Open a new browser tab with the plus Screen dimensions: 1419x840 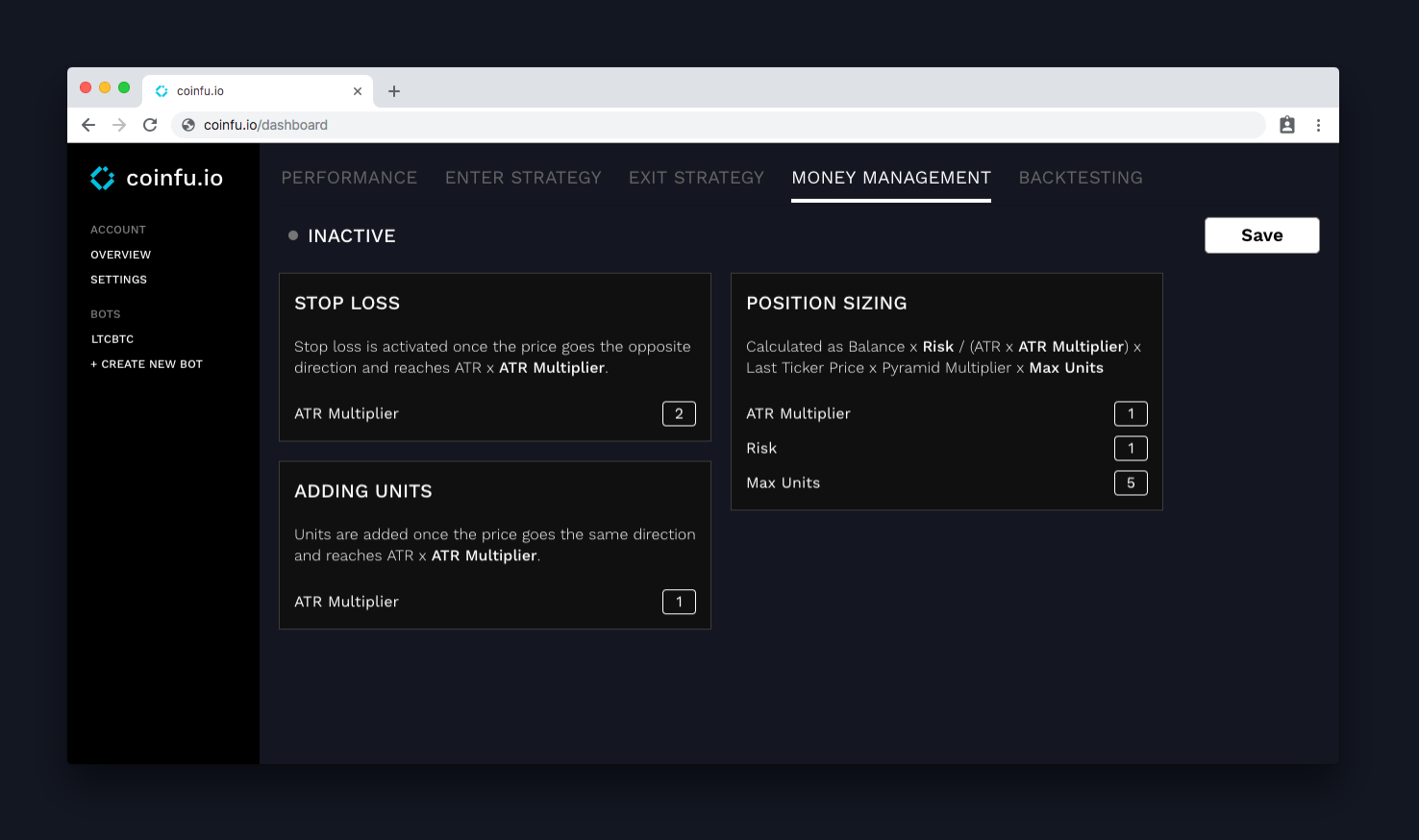coord(393,90)
